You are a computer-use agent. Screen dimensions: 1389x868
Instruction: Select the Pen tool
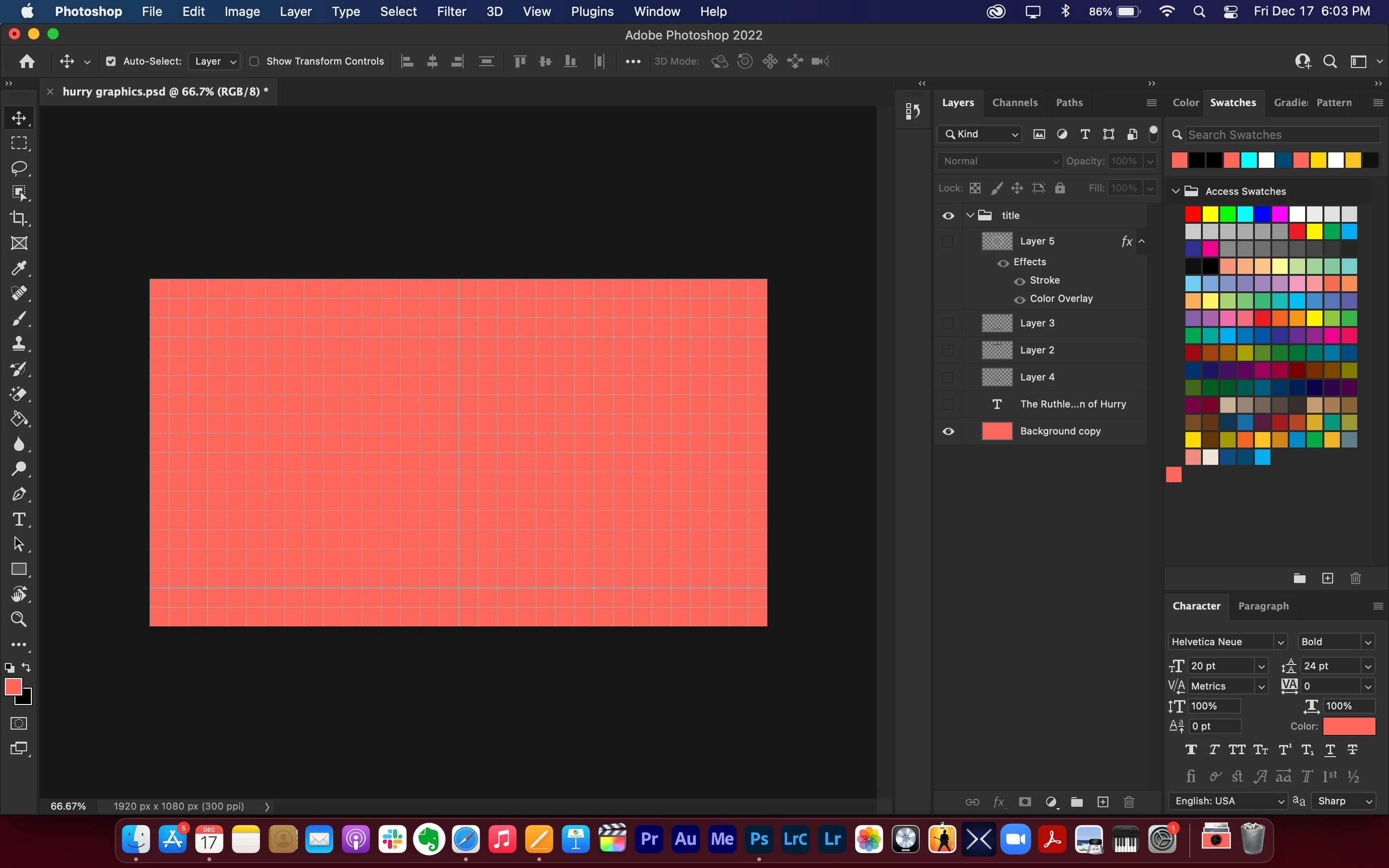click(19, 494)
